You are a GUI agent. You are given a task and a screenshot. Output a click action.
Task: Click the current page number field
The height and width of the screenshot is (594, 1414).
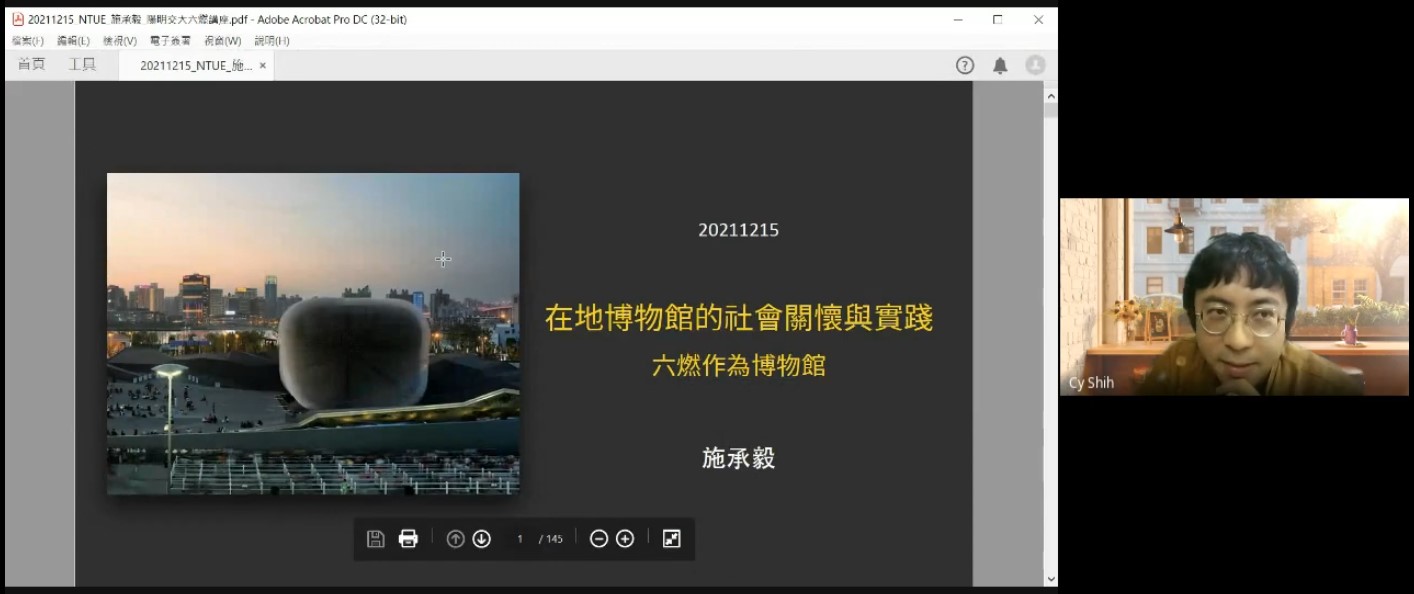[x=520, y=539]
